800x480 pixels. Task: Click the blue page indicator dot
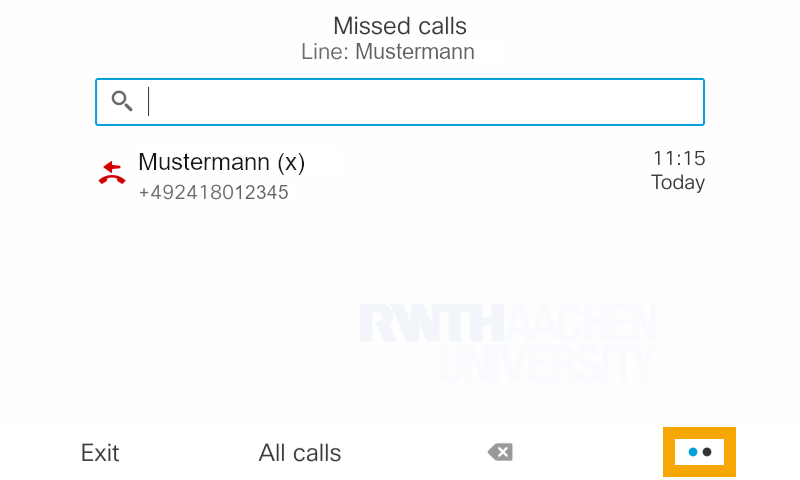point(693,452)
